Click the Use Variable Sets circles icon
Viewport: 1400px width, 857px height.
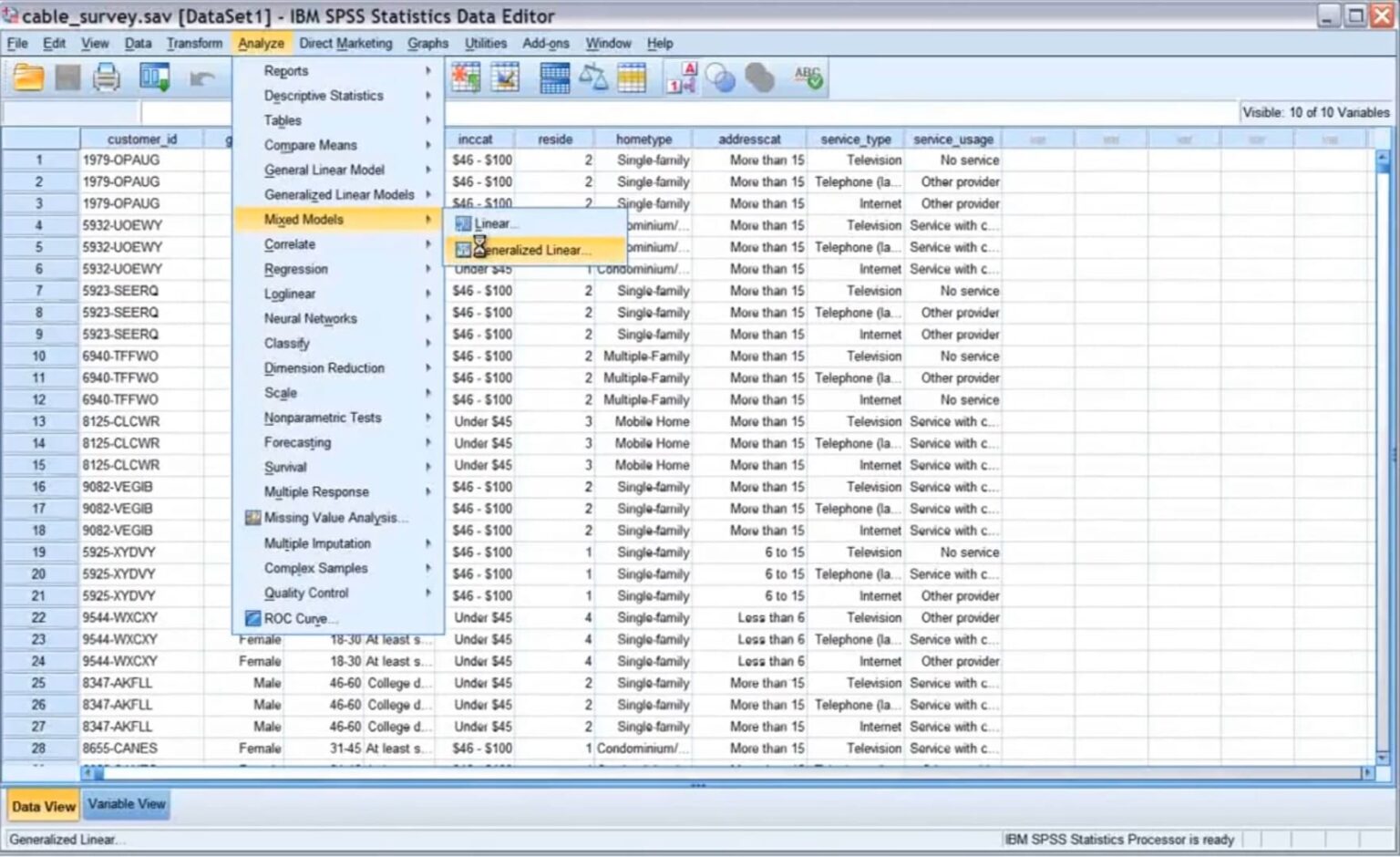coord(720,78)
